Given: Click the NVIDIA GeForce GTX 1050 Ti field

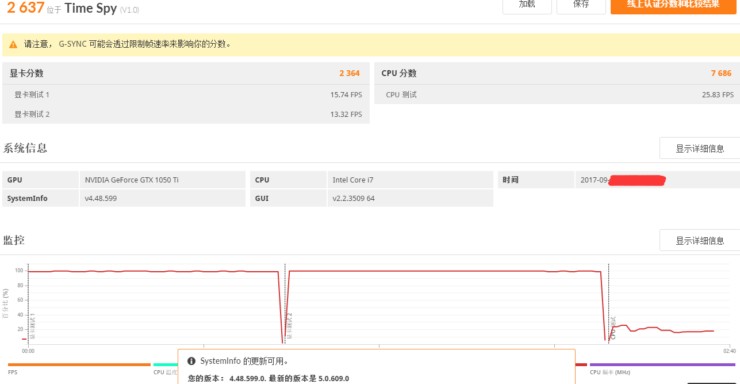Looking at the screenshot, I should click(162, 180).
